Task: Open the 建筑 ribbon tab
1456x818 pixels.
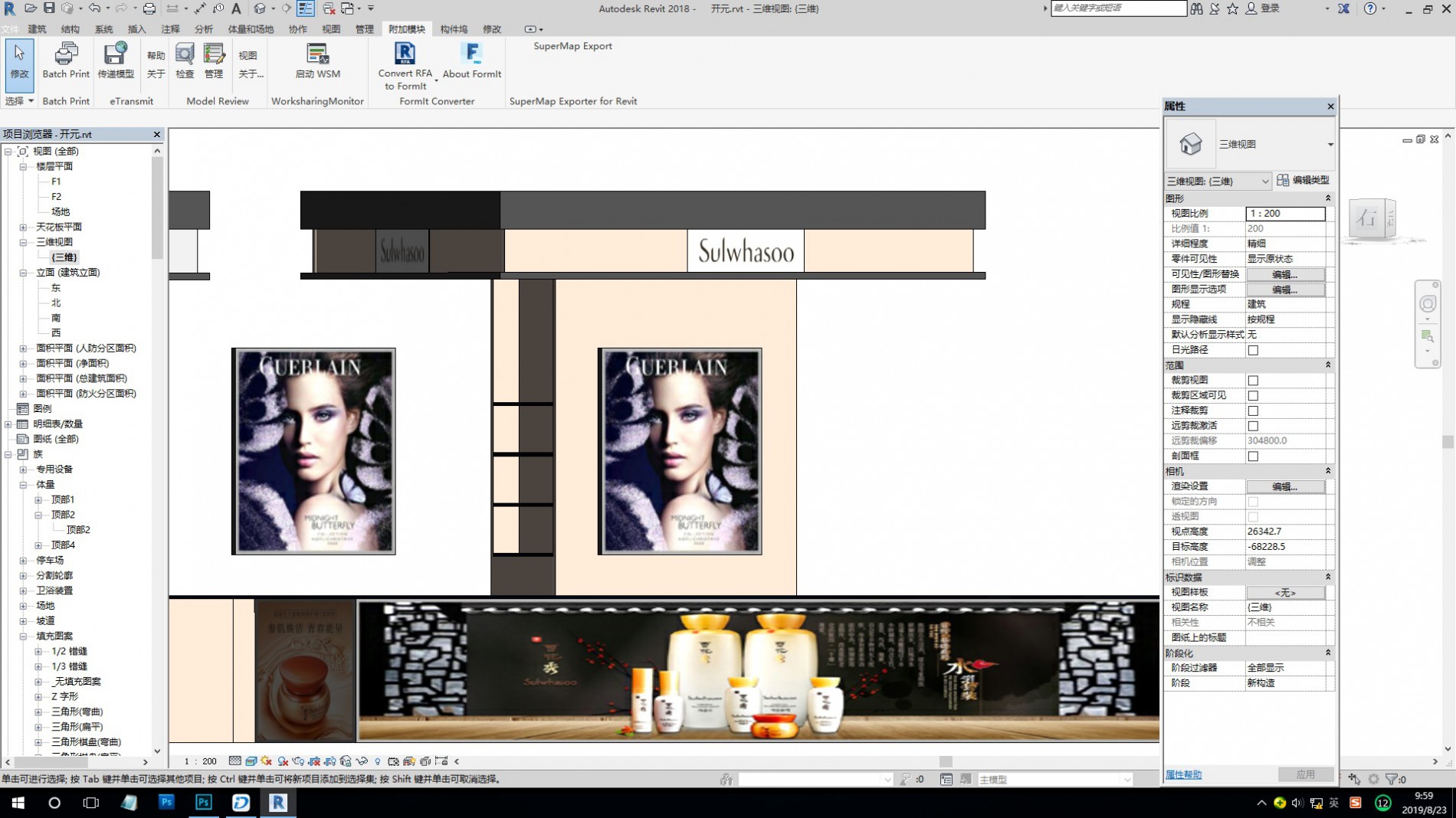Action: 37,29
